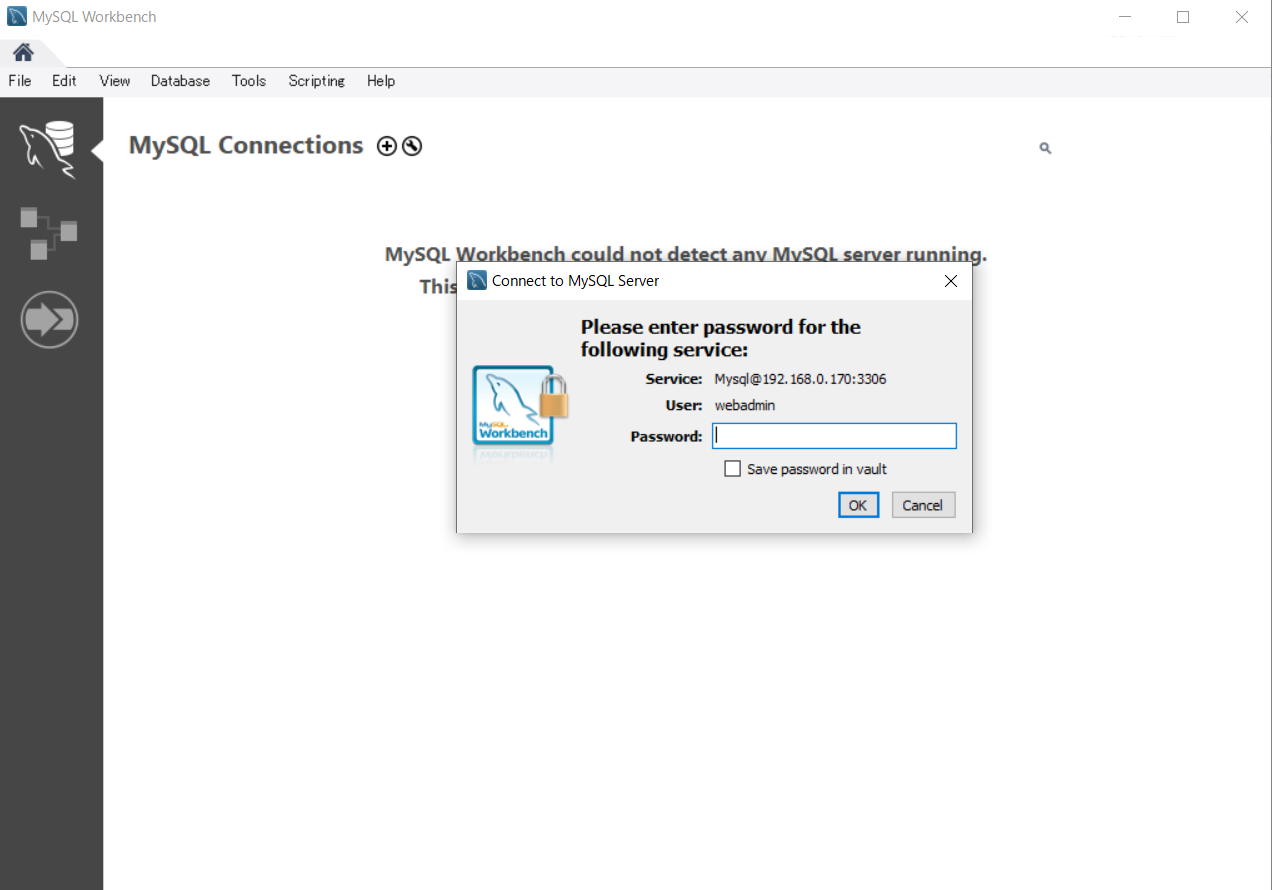Open the manage connections wrench icon
Screen dimensions: 1272x890
pyautogui.click(x=412, y=146)
